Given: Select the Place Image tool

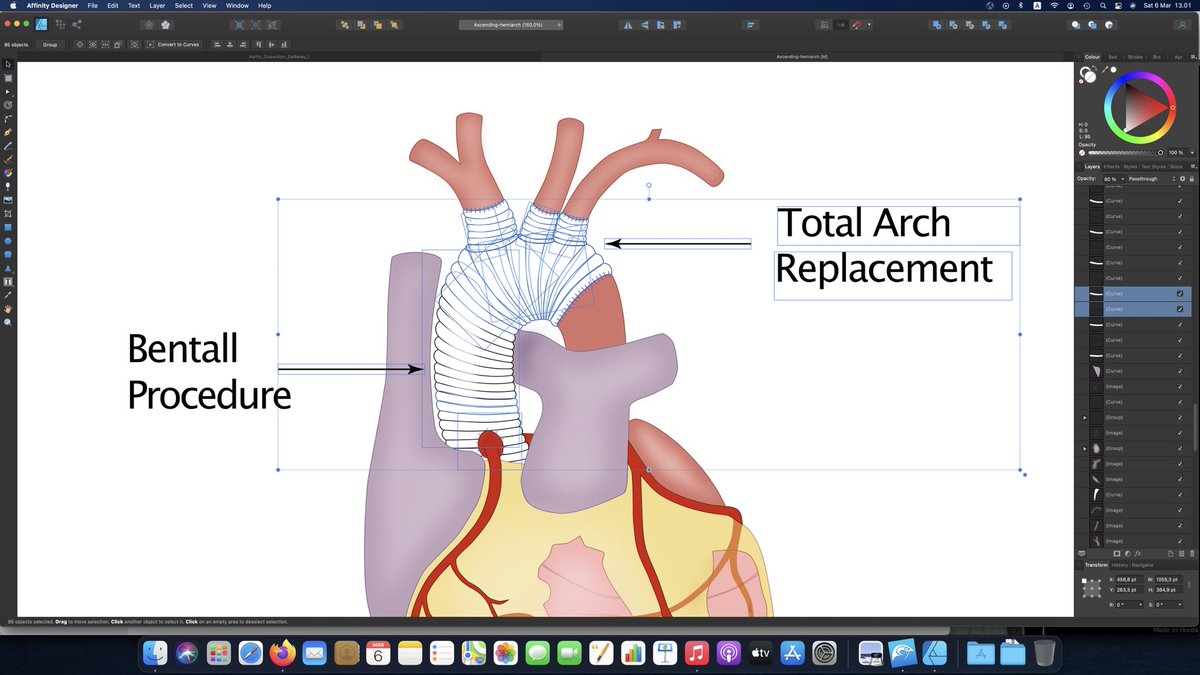Looking at the screenshot, I should 8,200.
